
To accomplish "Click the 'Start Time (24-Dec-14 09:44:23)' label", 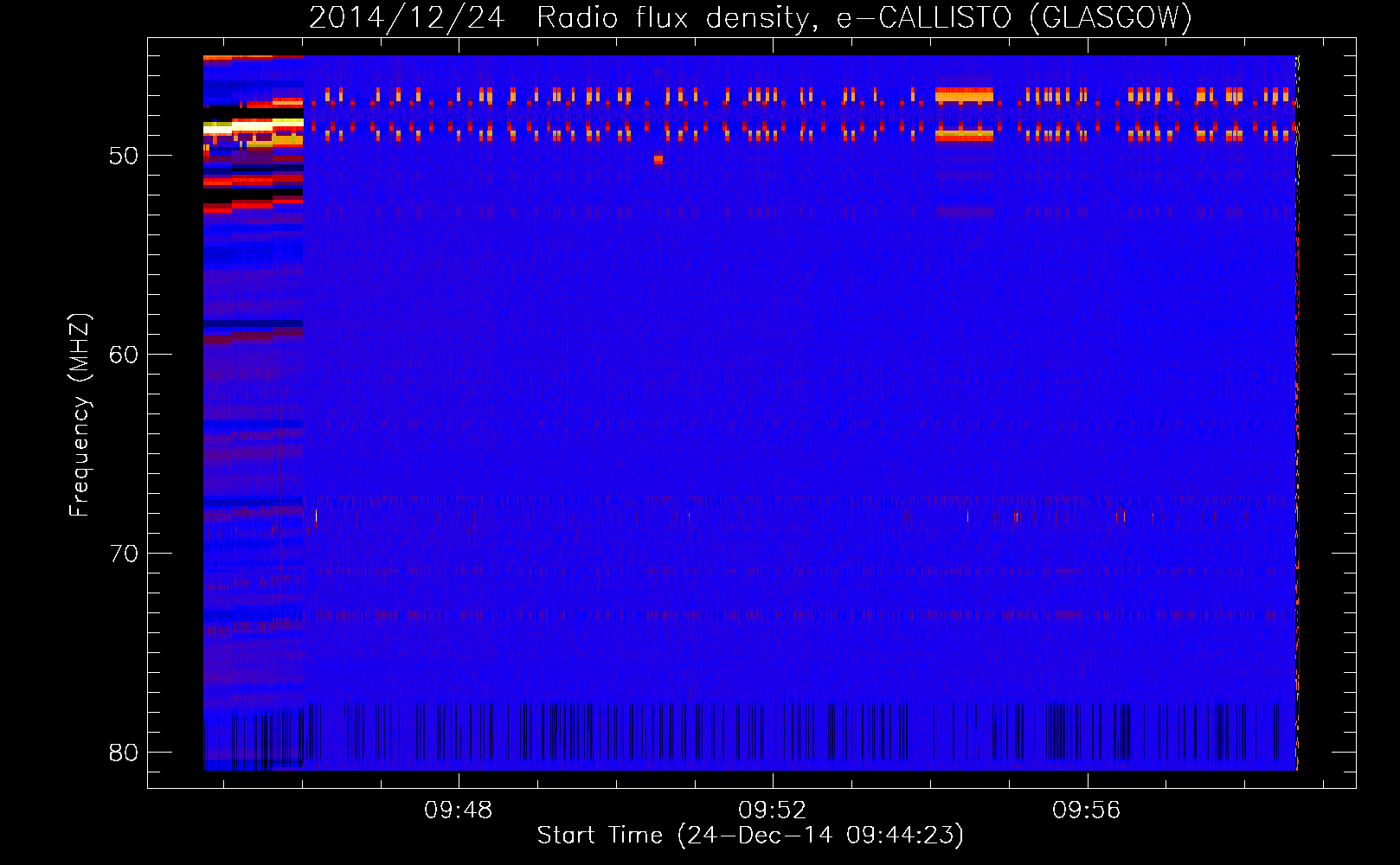I will [750, 836].
